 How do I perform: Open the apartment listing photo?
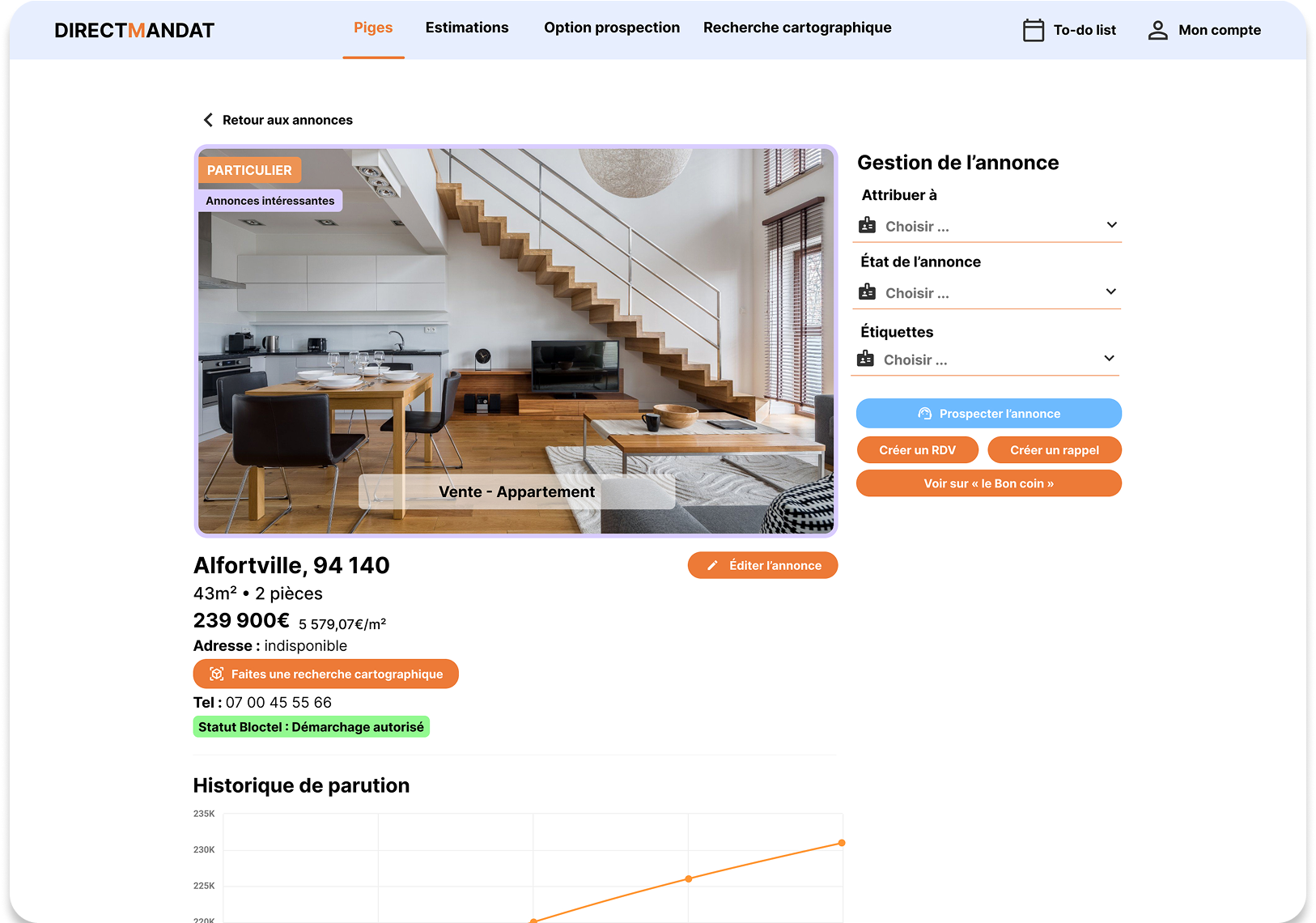516,341
